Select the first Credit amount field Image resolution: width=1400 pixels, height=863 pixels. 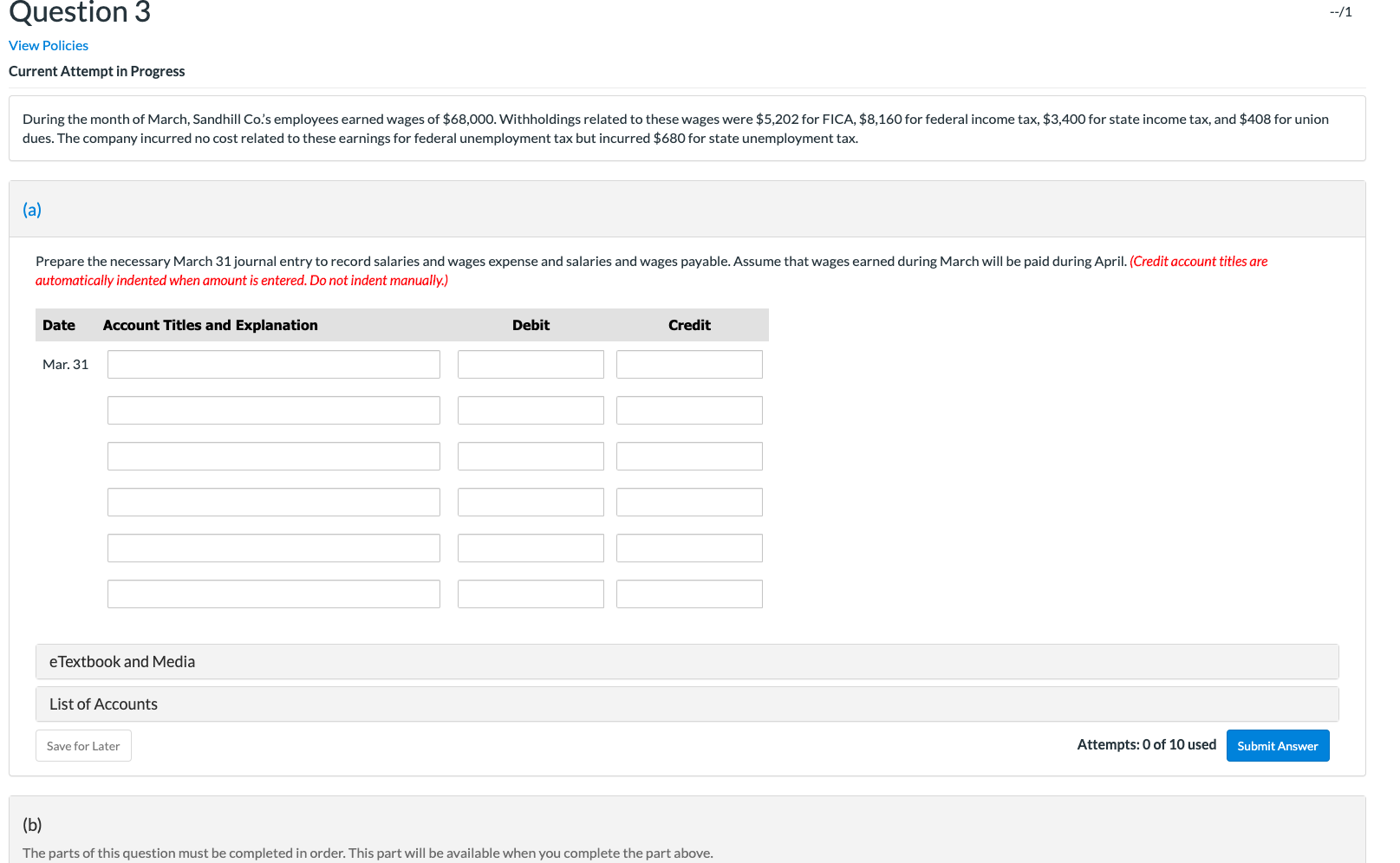(x=688, y=364)
